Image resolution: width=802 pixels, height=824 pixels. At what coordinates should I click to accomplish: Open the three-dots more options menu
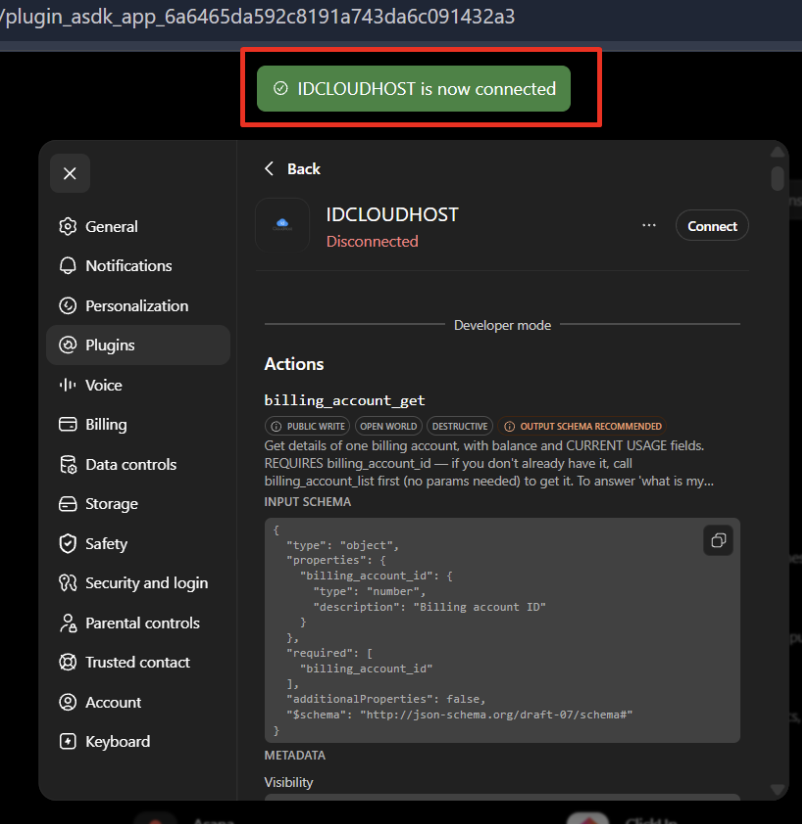tap(649, 225)
